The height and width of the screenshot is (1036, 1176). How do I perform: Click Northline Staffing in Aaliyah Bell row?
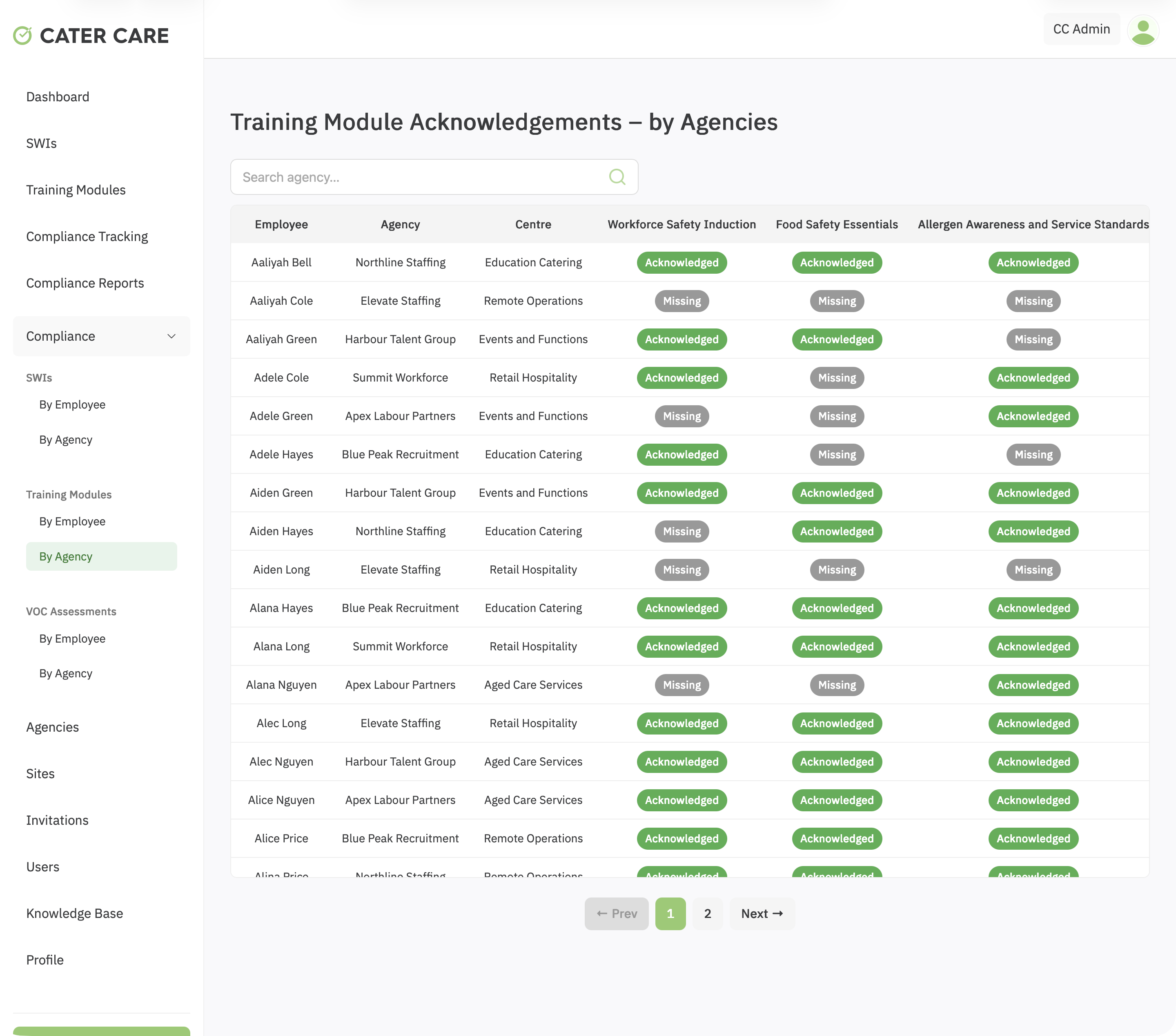click(401, 262)
